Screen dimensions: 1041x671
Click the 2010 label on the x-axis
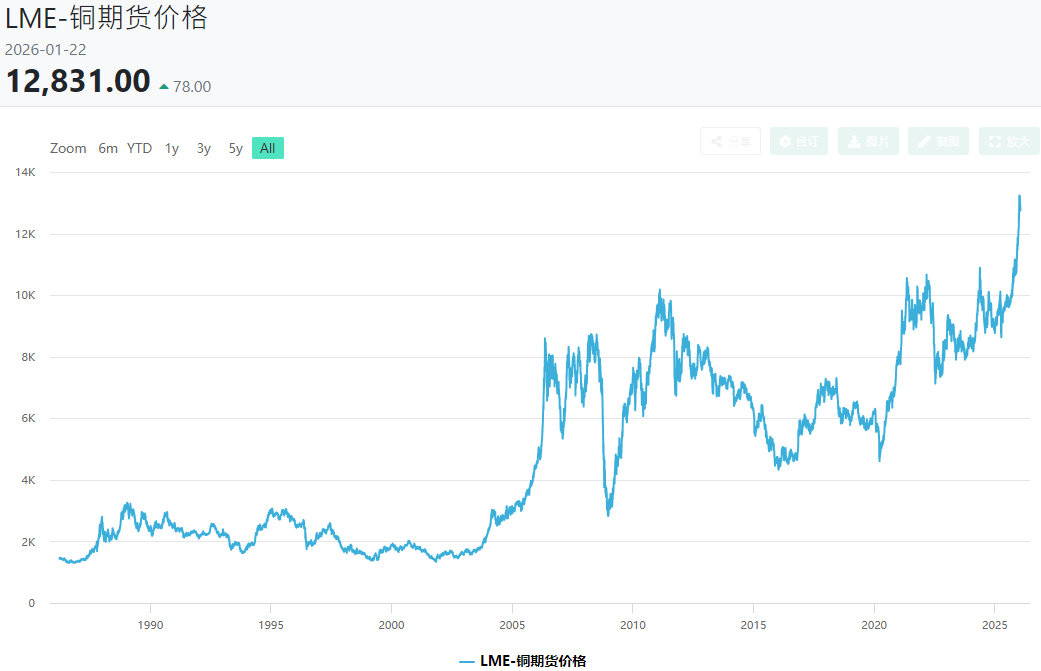(632, 624)
